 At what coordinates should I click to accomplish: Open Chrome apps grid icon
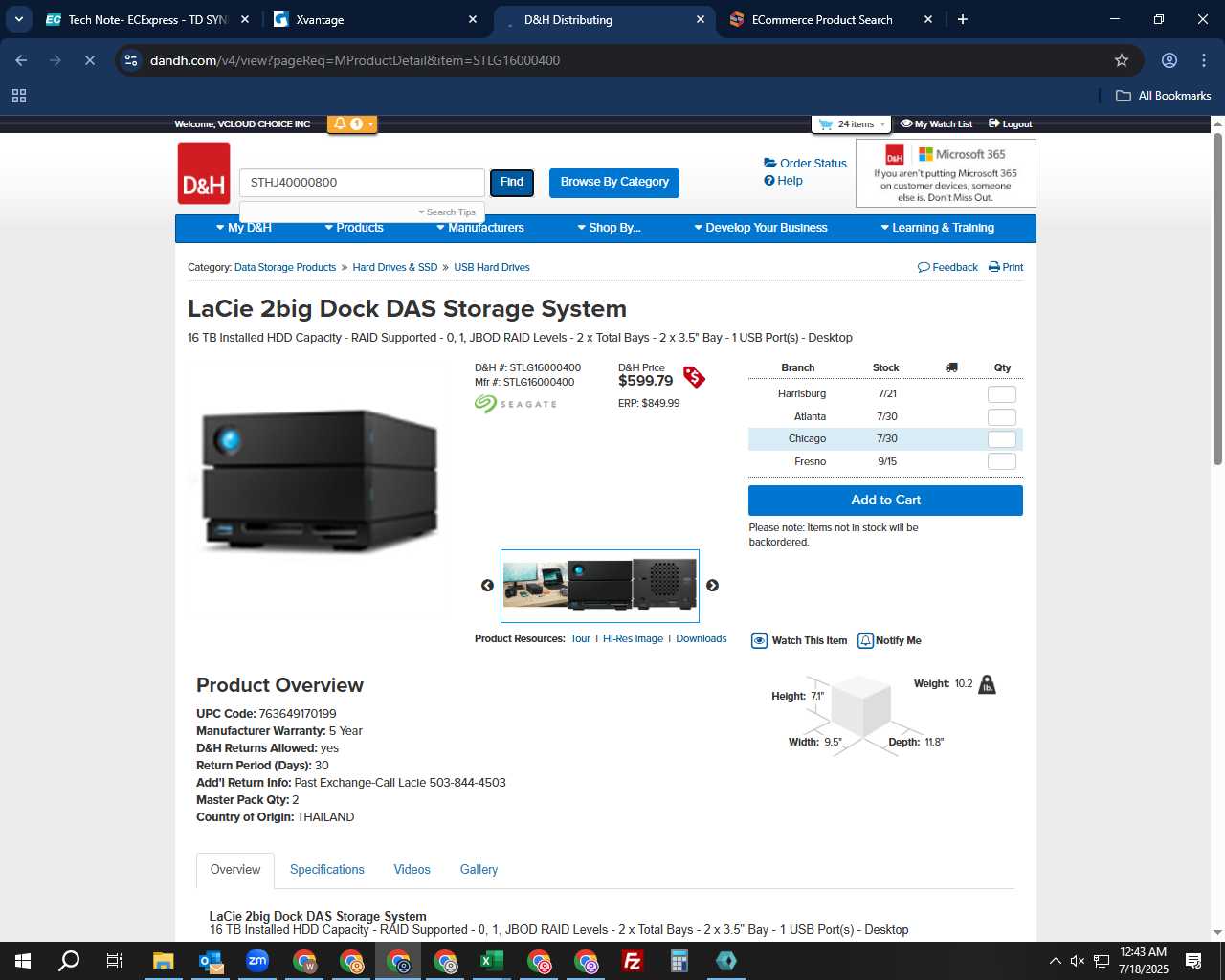[x=19, y=96]
